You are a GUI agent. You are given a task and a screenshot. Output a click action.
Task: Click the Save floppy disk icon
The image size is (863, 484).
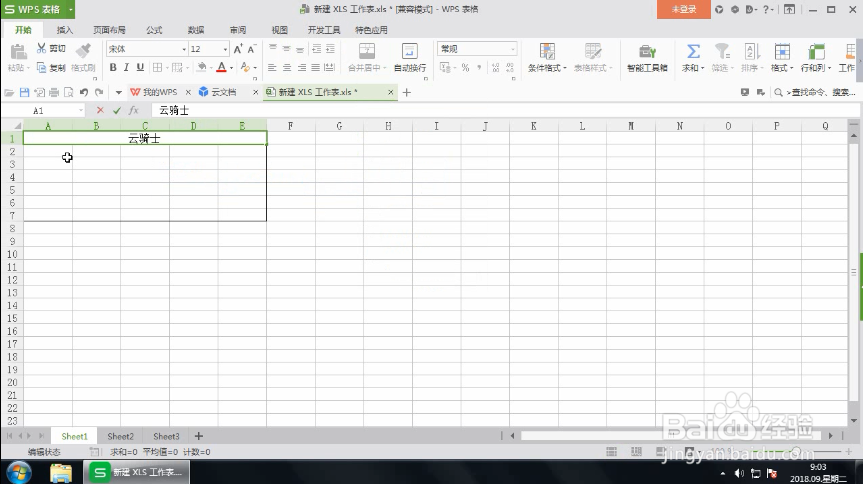24,93
